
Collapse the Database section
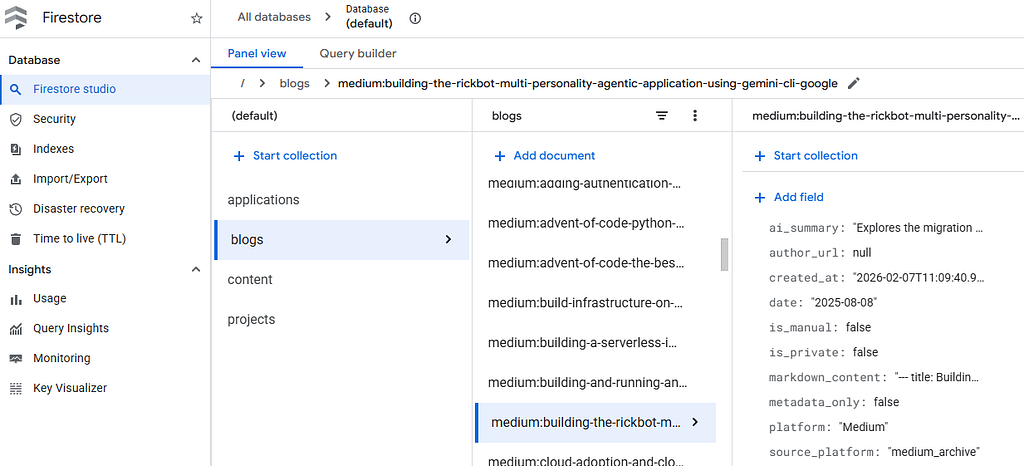(195, 60)
